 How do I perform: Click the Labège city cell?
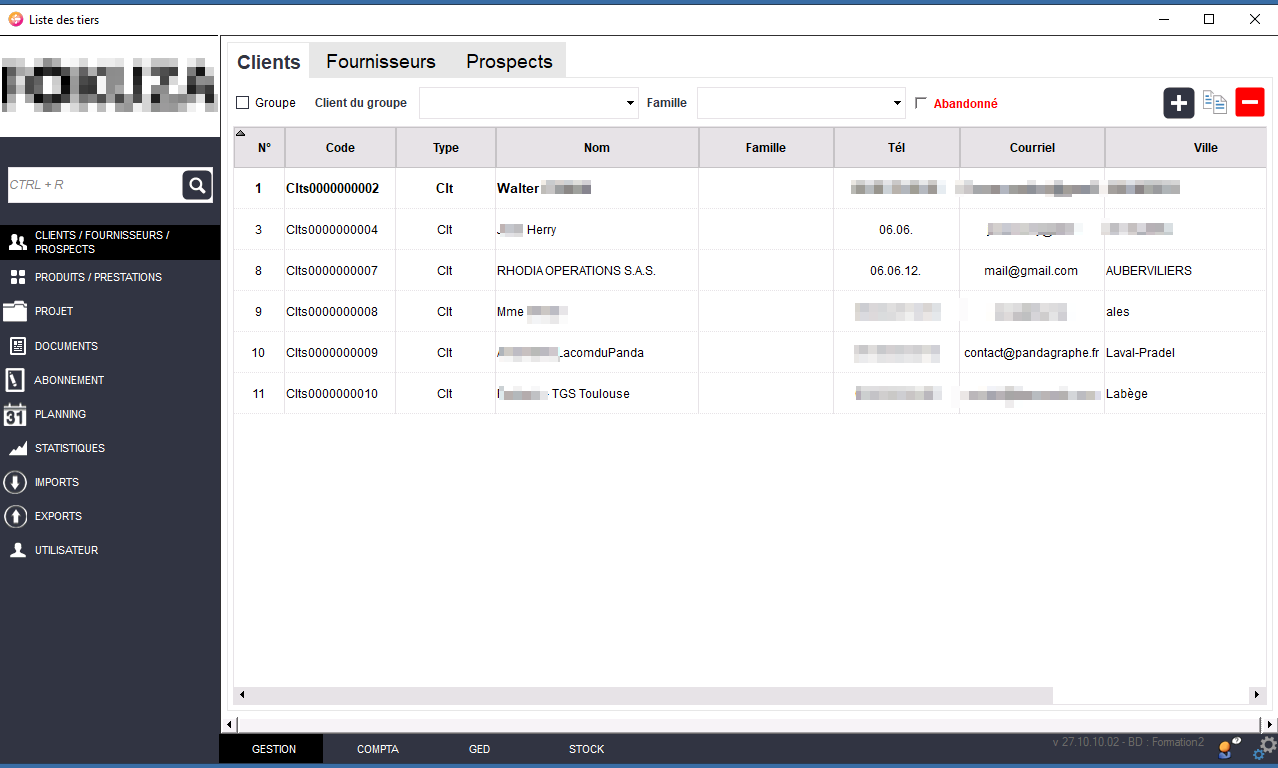tap(1186, 394)
